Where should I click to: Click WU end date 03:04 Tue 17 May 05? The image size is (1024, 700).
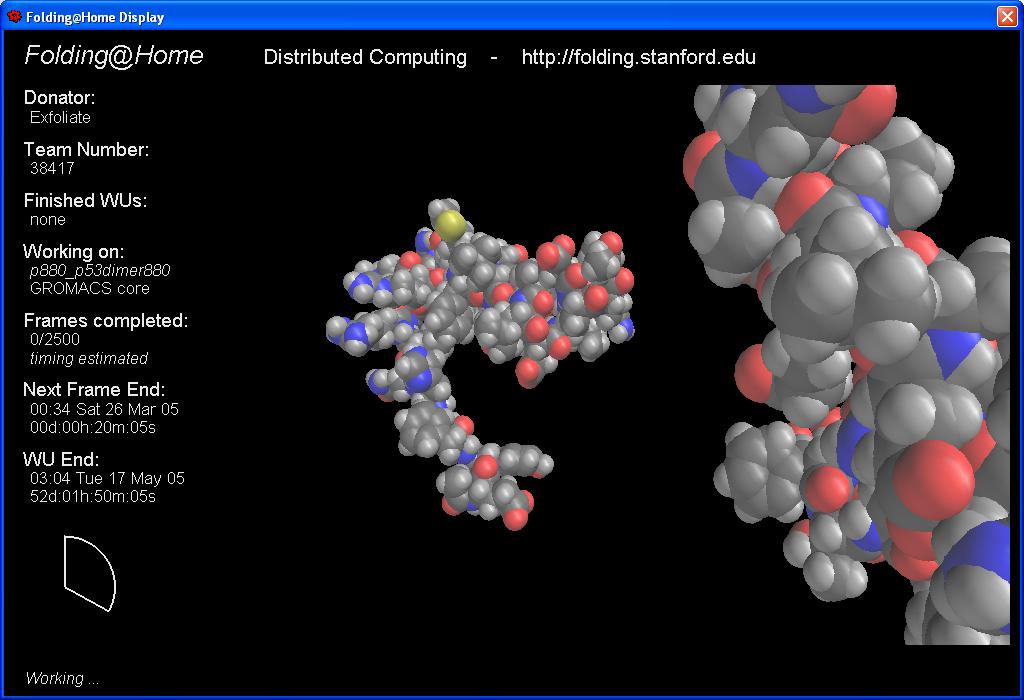point(107,479)
